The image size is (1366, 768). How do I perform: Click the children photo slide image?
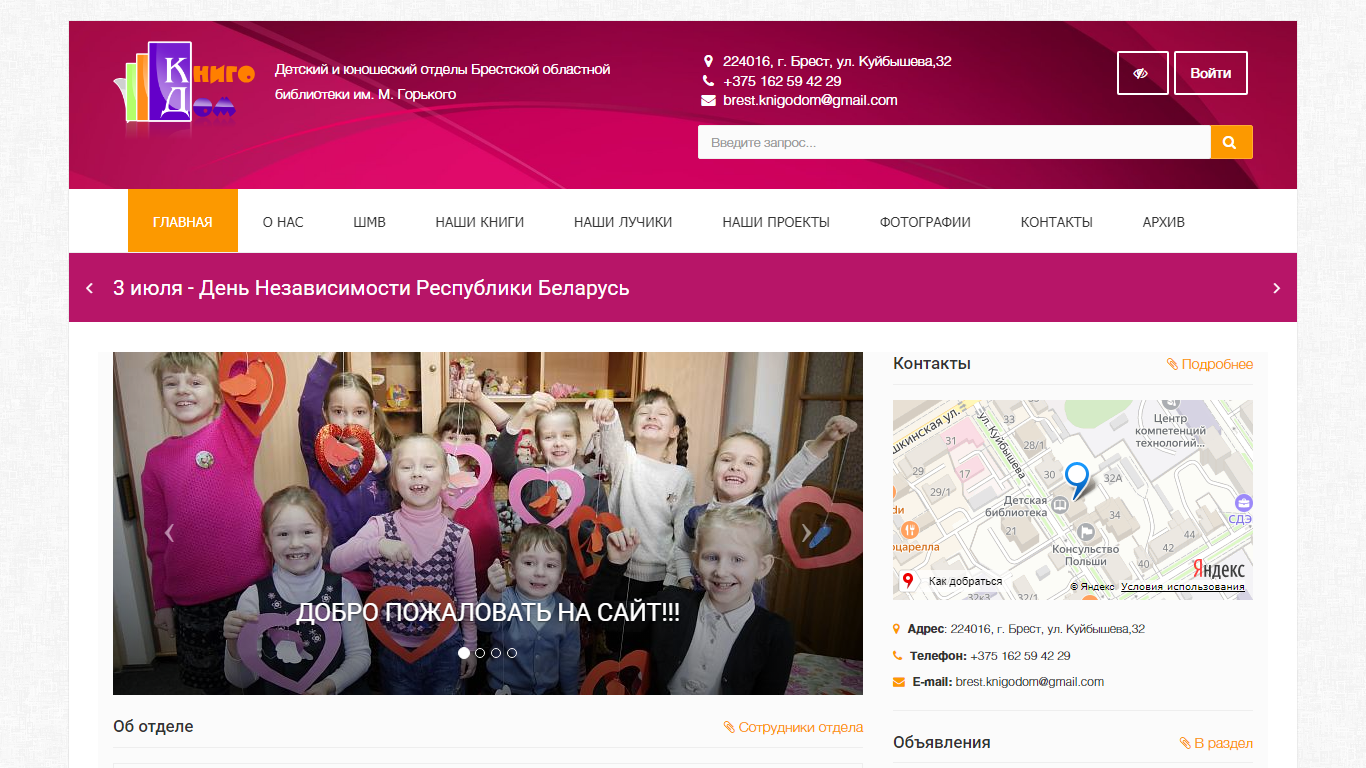(x=488, y=523)
